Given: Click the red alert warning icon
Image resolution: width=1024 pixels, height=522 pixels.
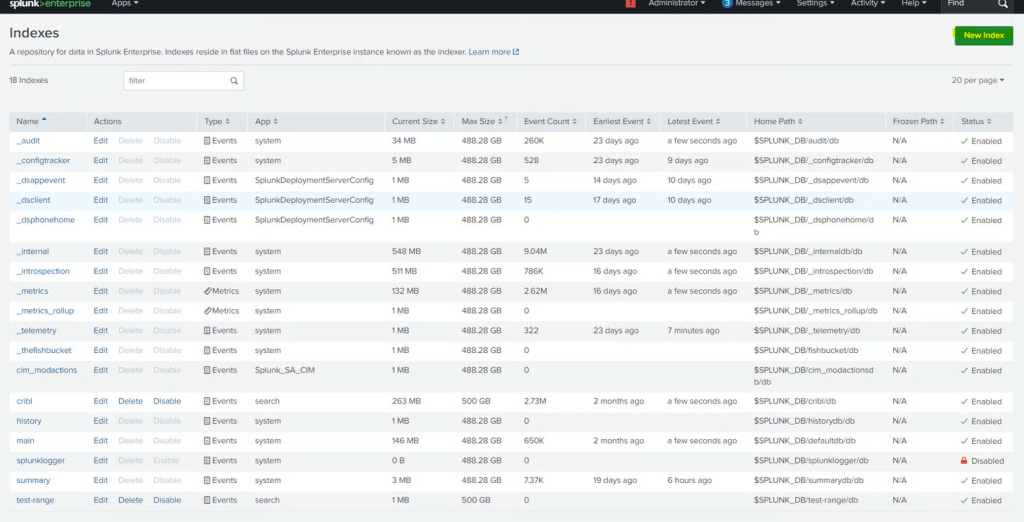Looking at the screenshot, I should [630, 4].
